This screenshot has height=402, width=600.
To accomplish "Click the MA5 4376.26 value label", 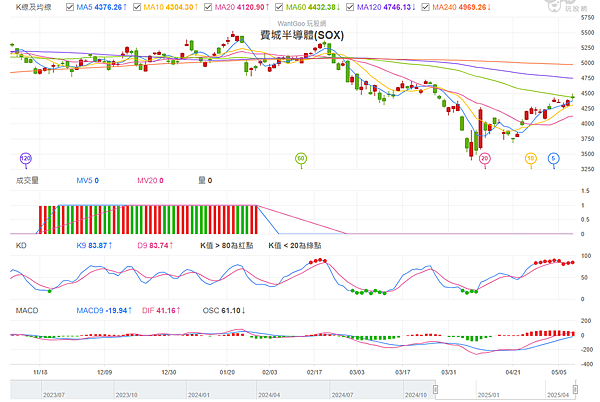I will [101, 7].
